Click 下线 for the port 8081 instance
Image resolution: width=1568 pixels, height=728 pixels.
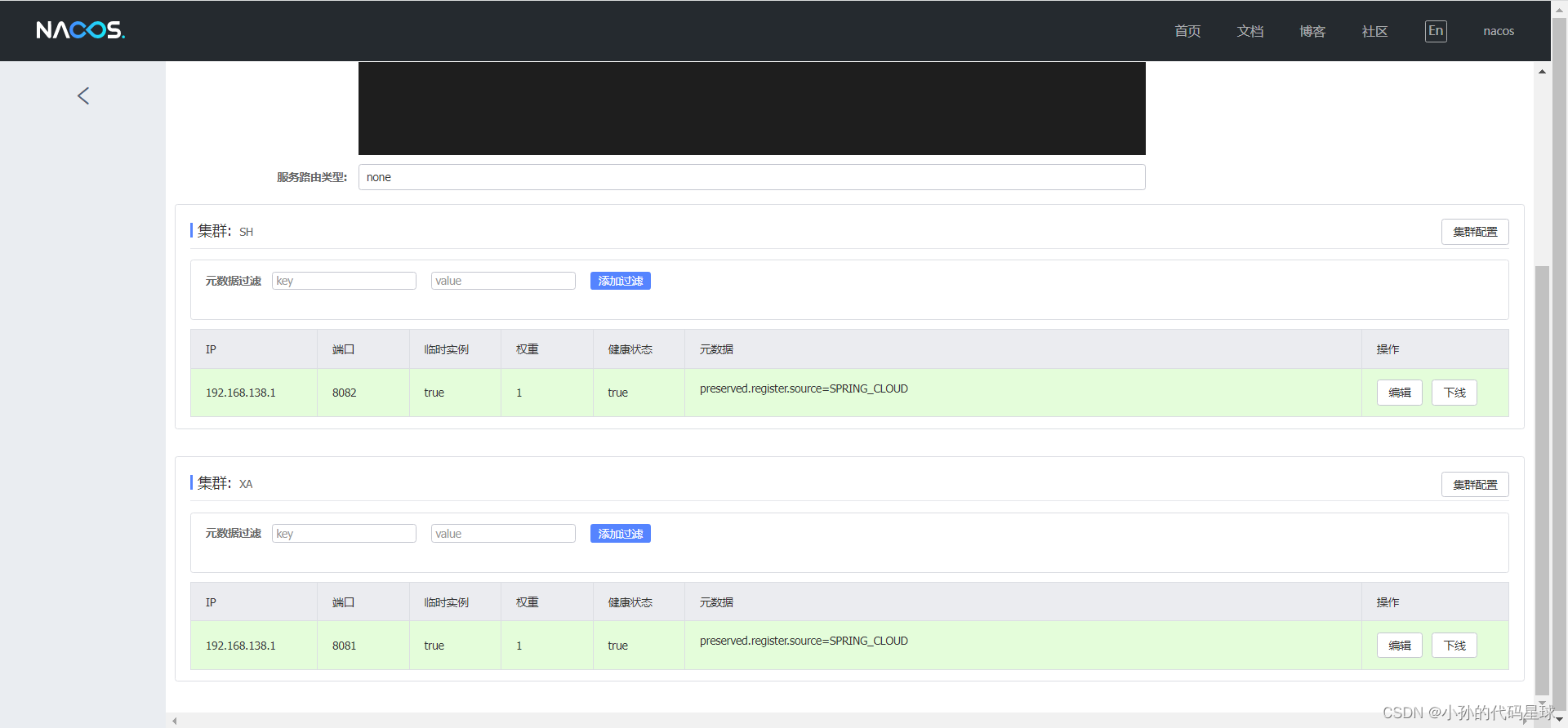coord(1454,646)
